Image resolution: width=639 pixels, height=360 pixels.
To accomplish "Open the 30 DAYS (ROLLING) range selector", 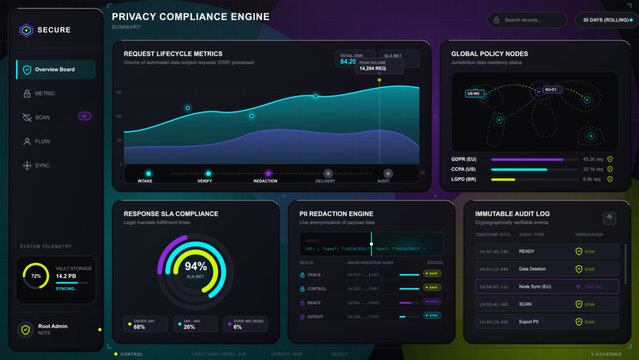I will (x=607, y=20).
